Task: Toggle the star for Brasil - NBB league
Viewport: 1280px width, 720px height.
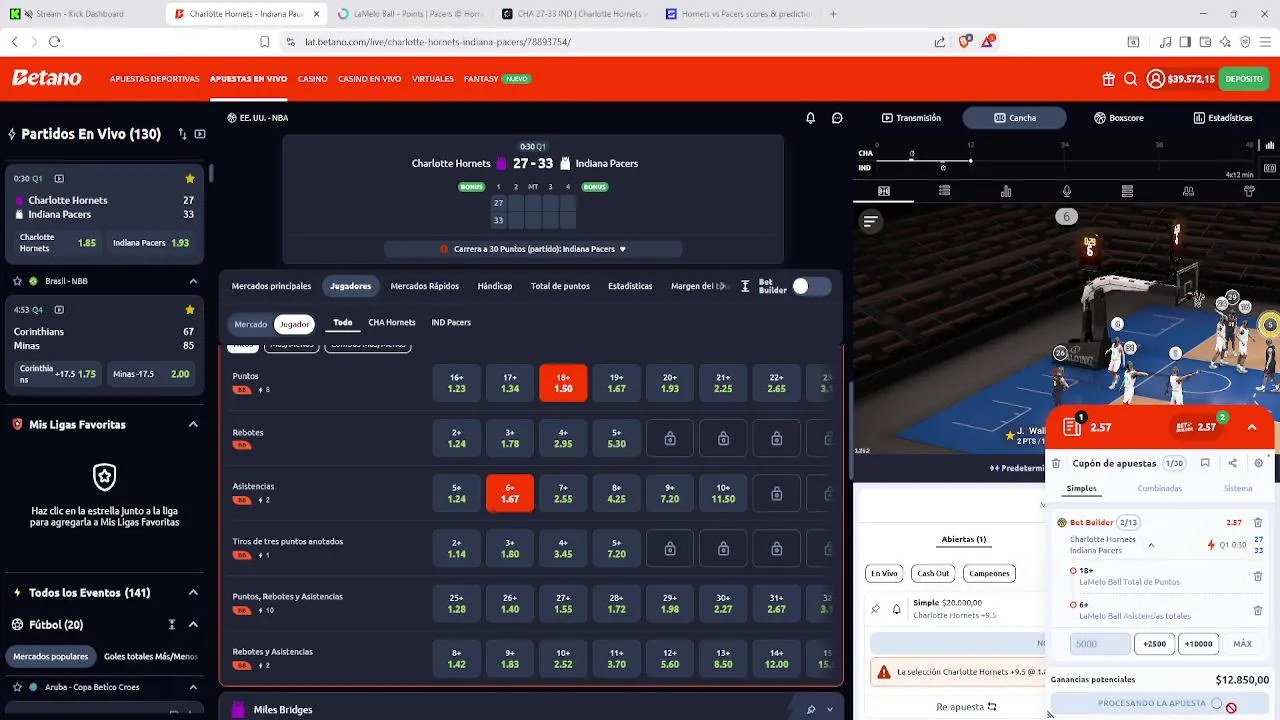Action: click(17, 281)
